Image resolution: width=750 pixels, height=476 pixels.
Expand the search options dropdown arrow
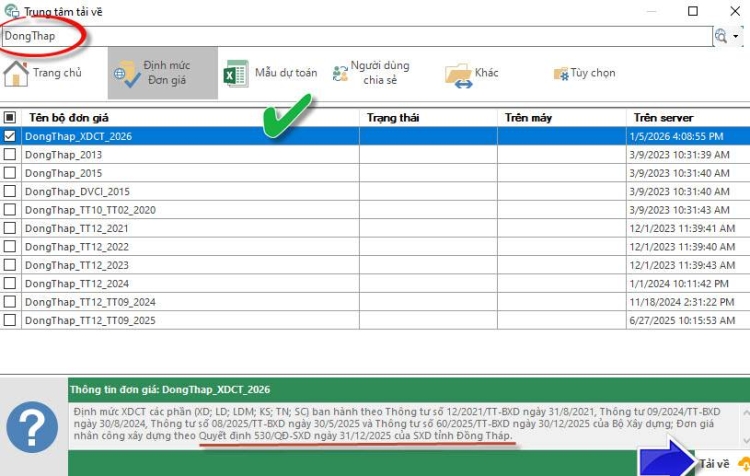[x=736, y=36]
